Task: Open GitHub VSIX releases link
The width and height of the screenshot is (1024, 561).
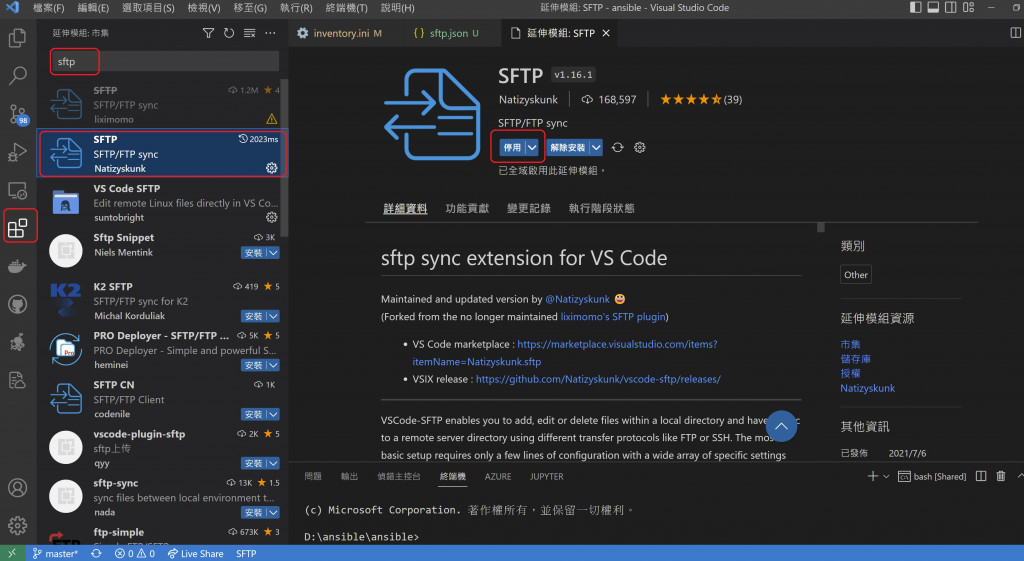Action: [x=598, y=379]
